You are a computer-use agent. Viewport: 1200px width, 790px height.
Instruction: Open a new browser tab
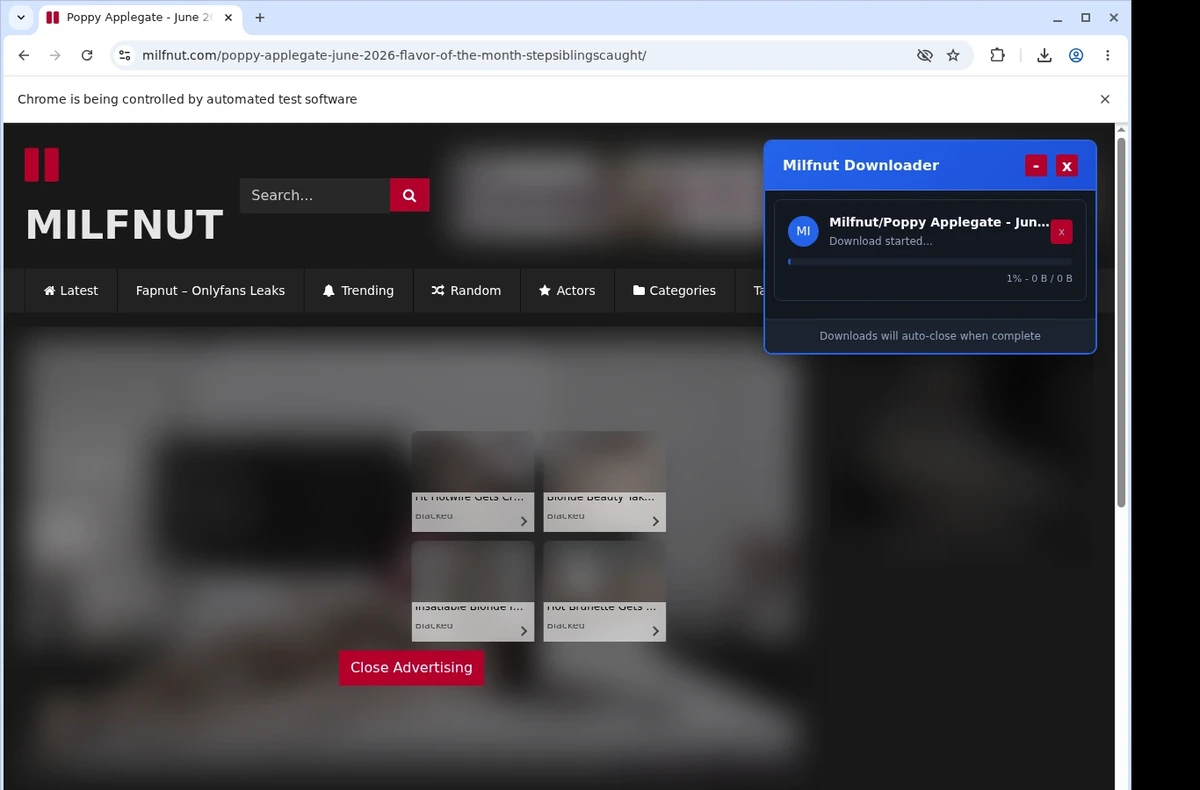coord(260,17)
